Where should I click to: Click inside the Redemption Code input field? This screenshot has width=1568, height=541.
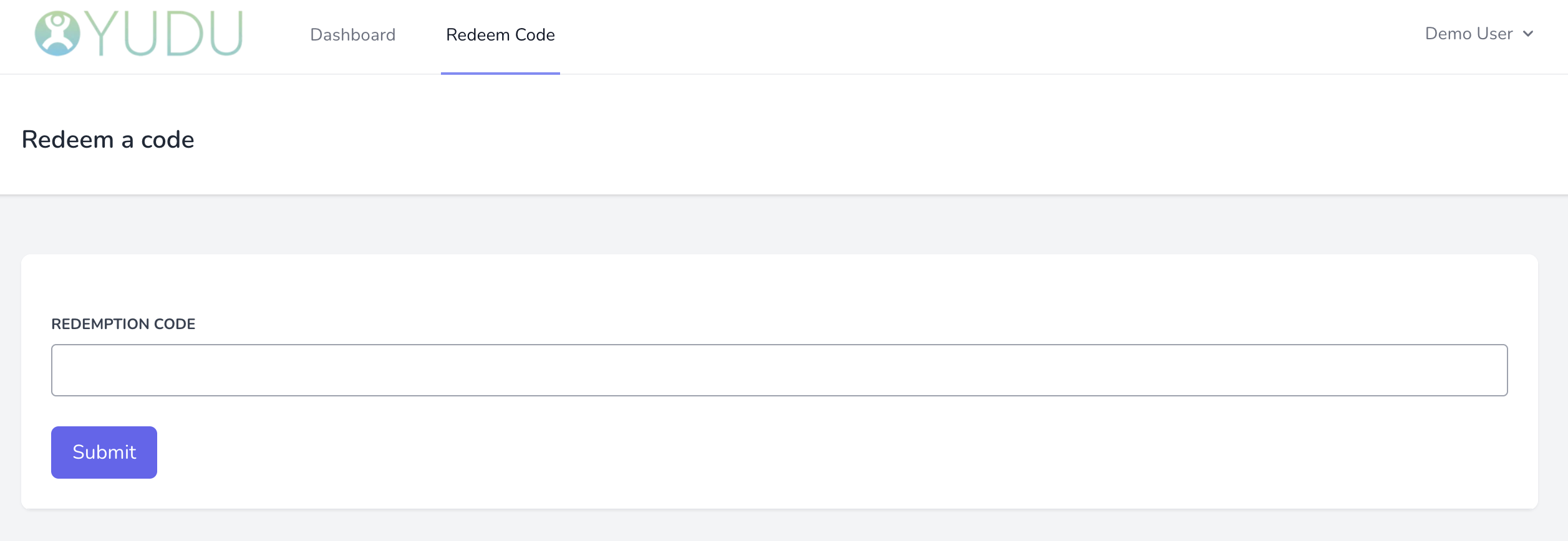[x=778, y=370]
